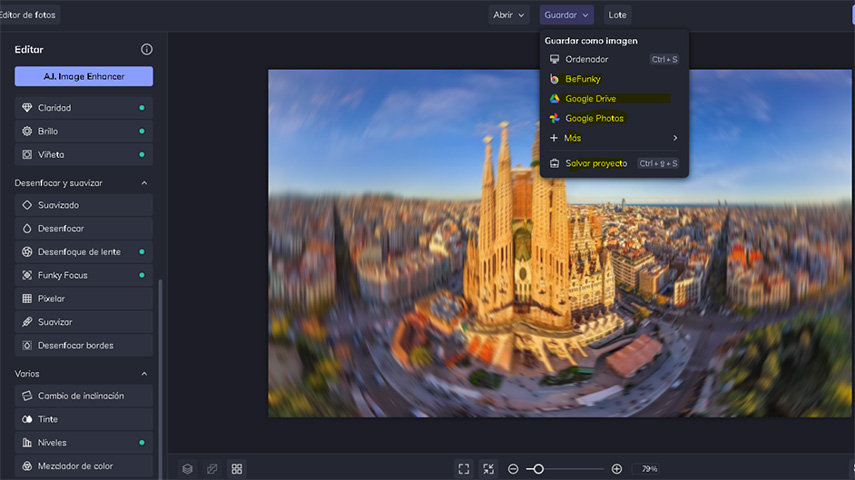Choose Ordenador to save to computer
Viewport: 855px width, 480px height.
pos(586,60)
